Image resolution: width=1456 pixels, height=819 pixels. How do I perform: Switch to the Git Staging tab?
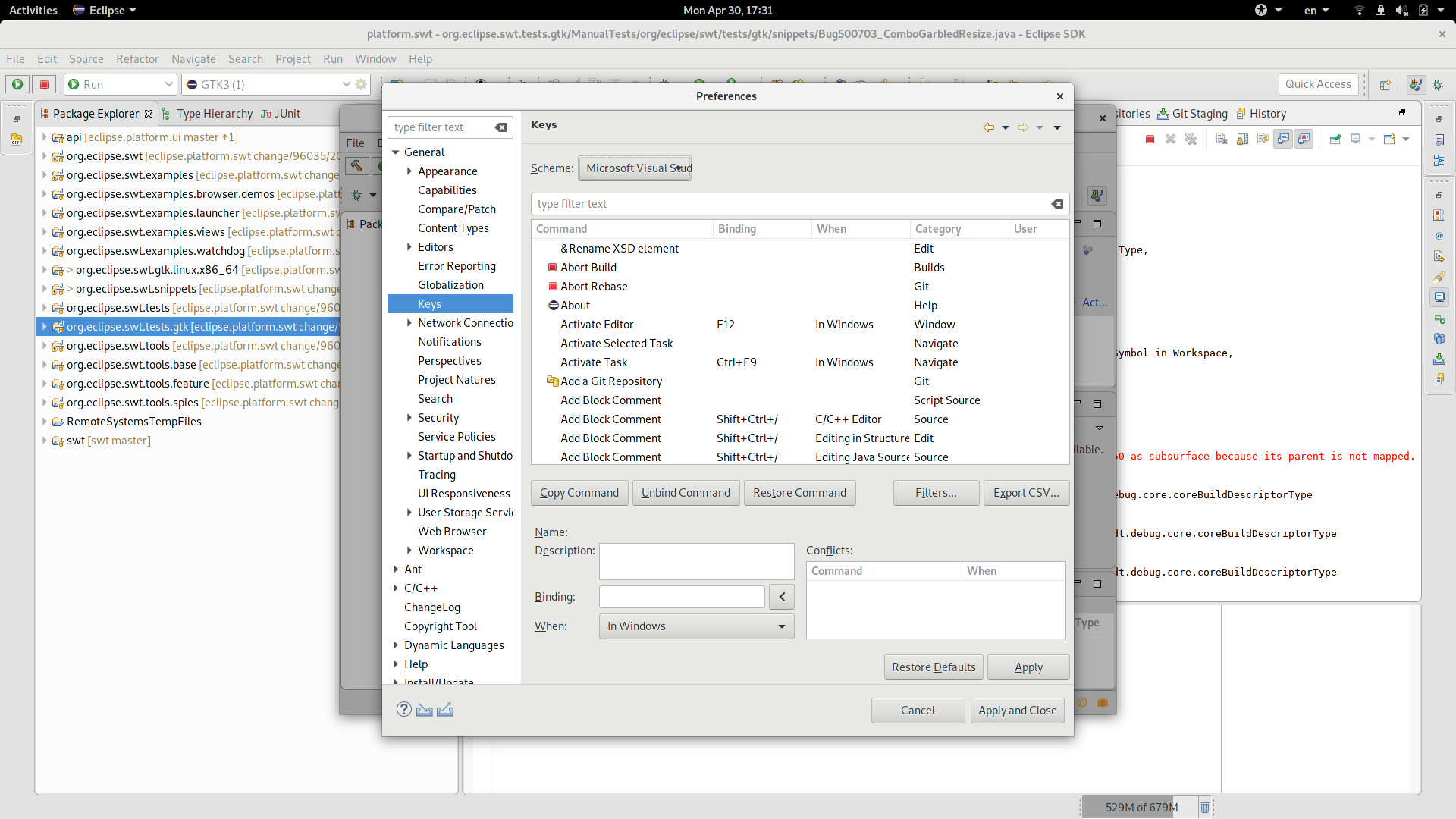point(1192,114)
